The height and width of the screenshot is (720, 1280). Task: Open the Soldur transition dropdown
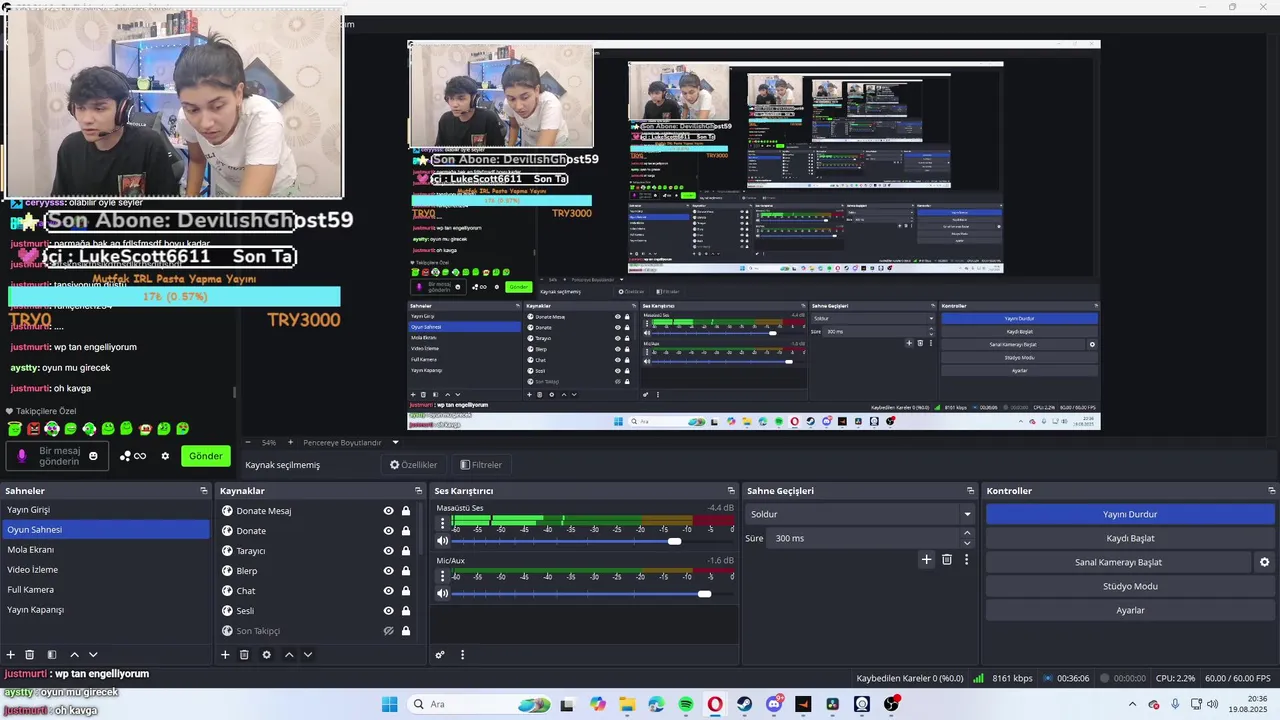tap(860, 514)
